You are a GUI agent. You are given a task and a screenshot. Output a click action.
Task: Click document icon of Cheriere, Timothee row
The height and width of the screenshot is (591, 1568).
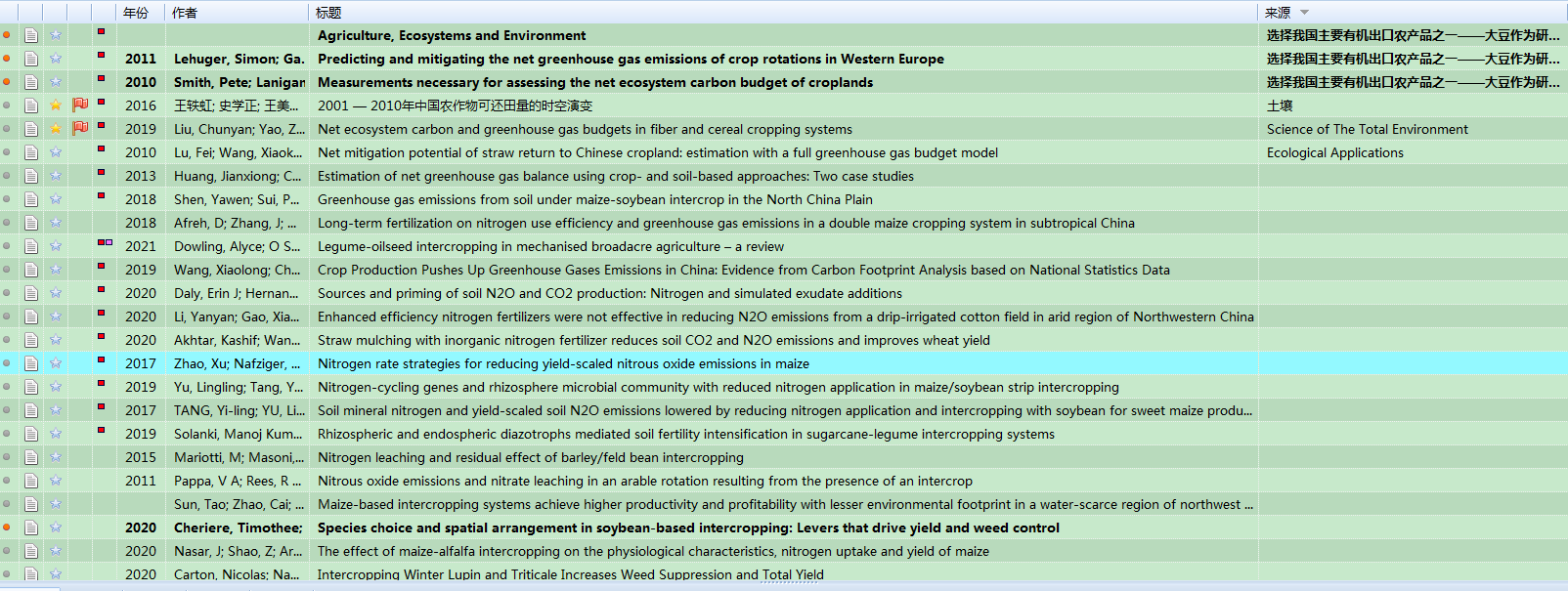pos(31,528)
